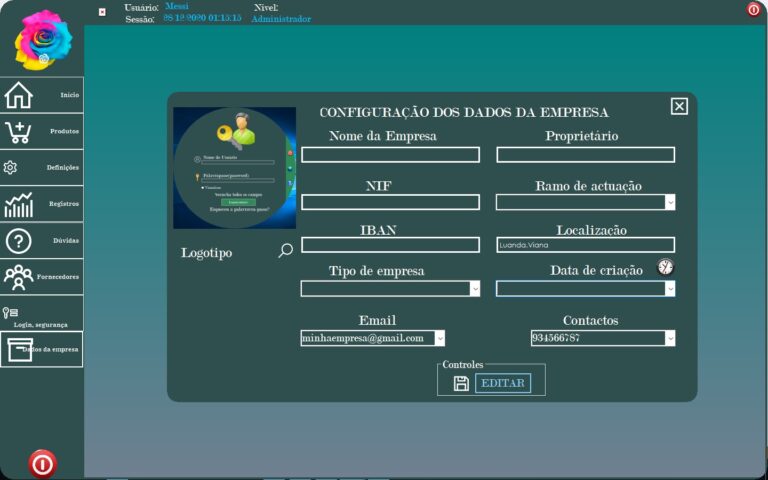
Task: Click the key security icon
Action: [x=10, y=312]
